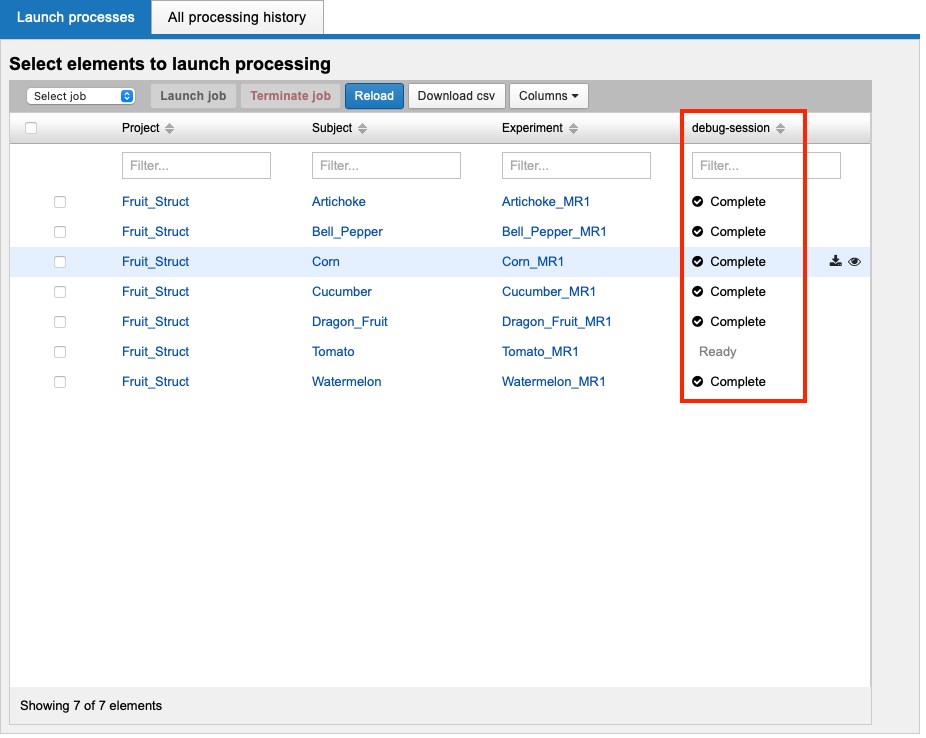Switch to All processing history tab
926x738 pixels.
click(x=237, y=18)
